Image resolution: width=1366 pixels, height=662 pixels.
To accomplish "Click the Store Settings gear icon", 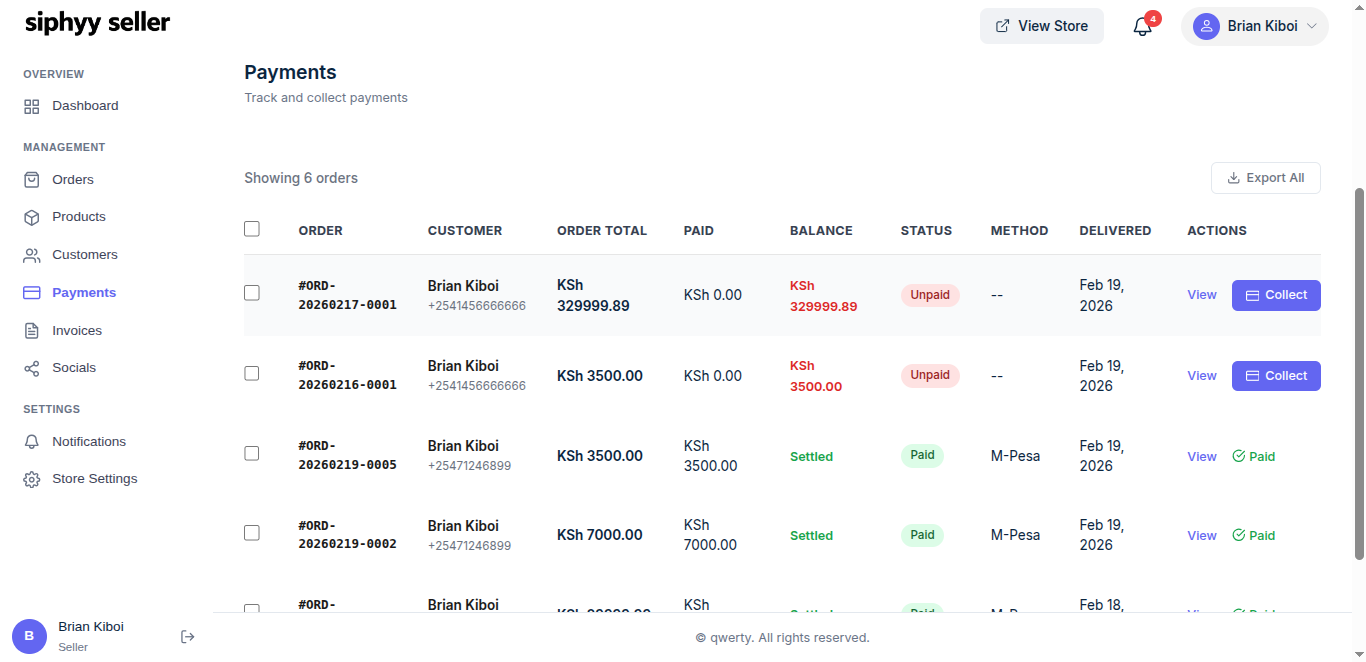I will (x=32, y=479).
